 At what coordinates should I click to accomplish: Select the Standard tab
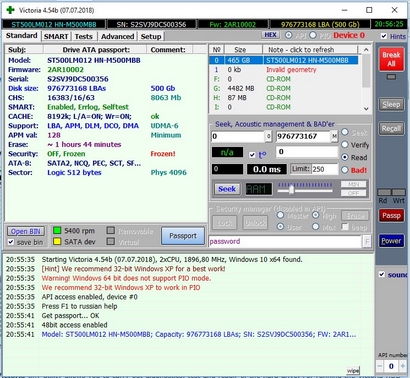pyautogui.click(x=22, y=36)
